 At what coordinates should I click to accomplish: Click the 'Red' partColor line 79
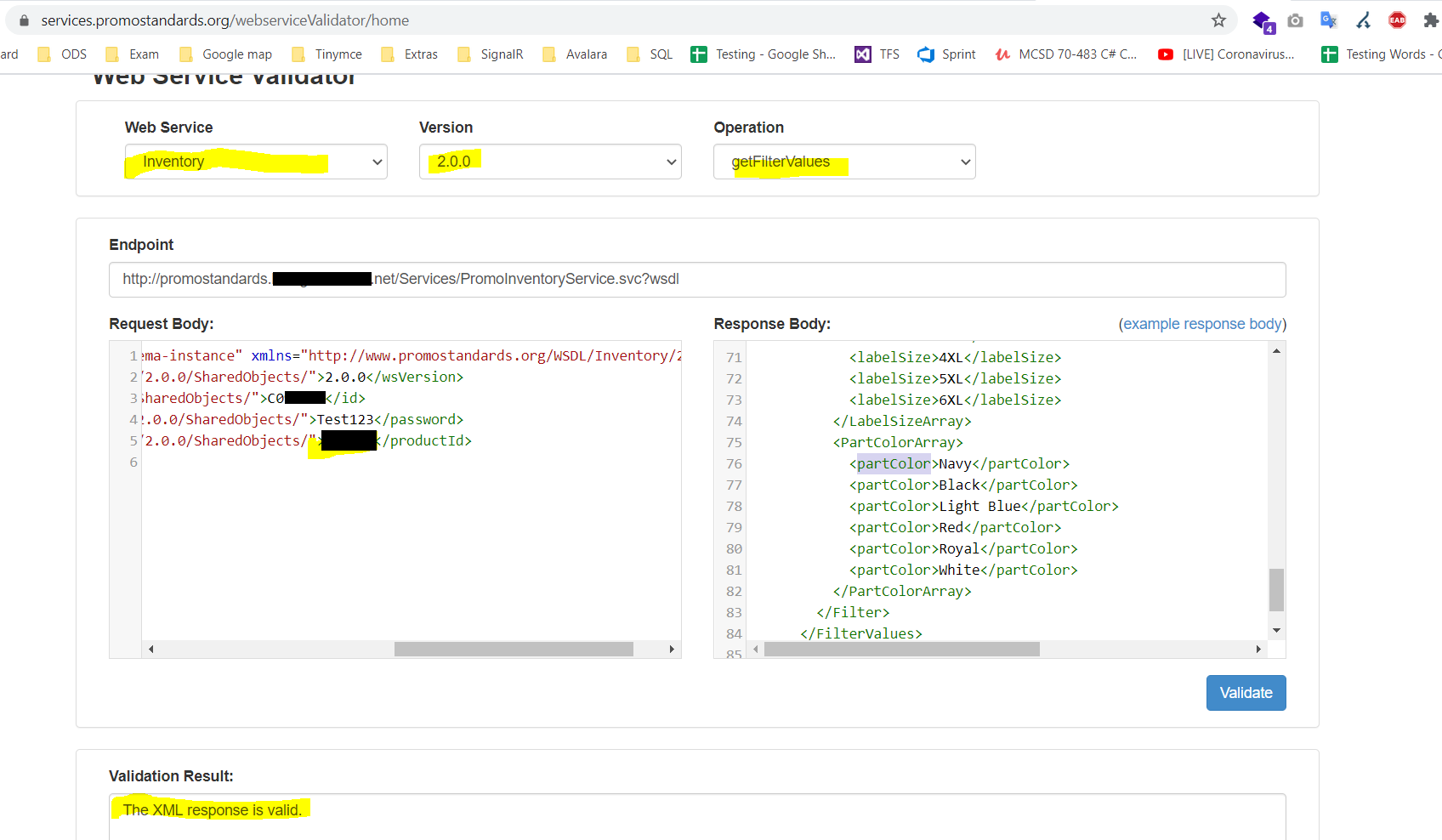(x=955, y=528)
